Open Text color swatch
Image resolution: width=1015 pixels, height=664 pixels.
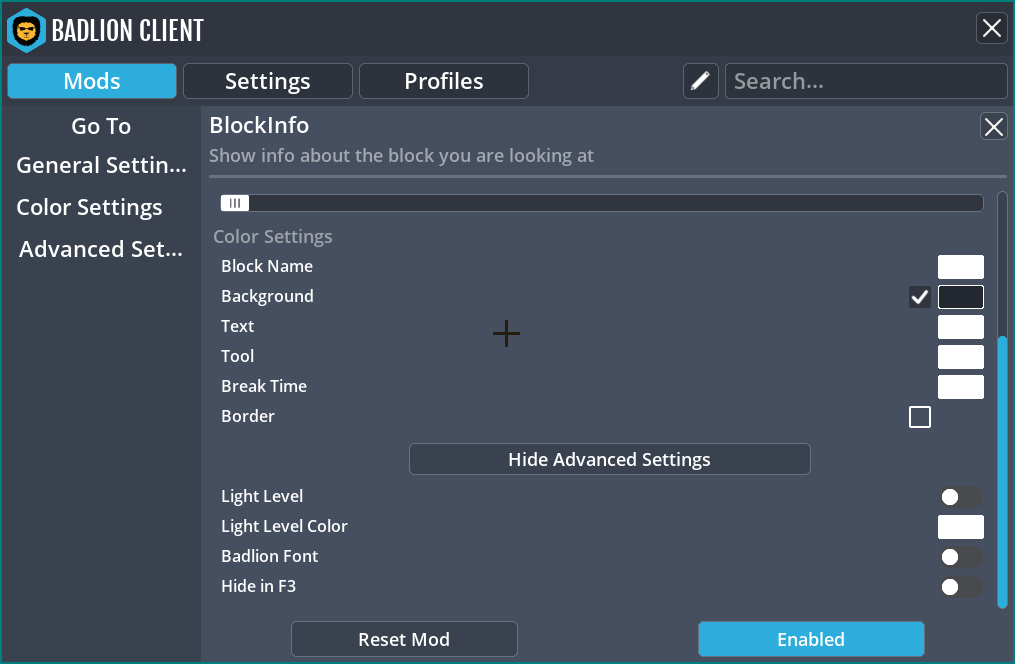961,327
